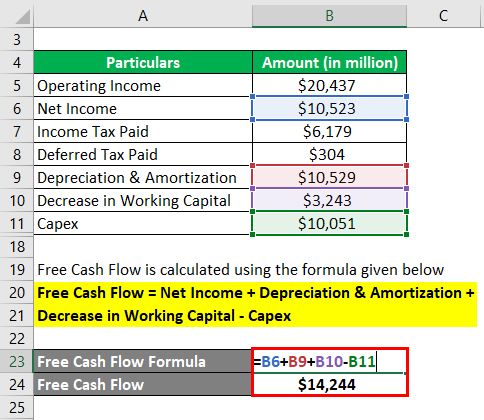This screenshot has height=420, width=484.
Task: Select row 8 header
Action: [x=17, y=154]
